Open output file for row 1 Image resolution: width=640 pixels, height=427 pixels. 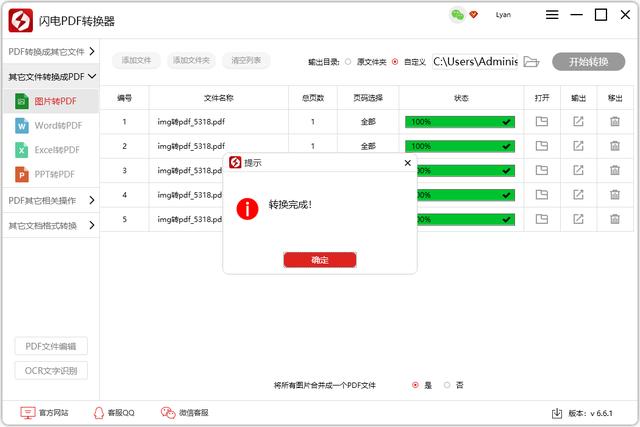coord(542,121)
